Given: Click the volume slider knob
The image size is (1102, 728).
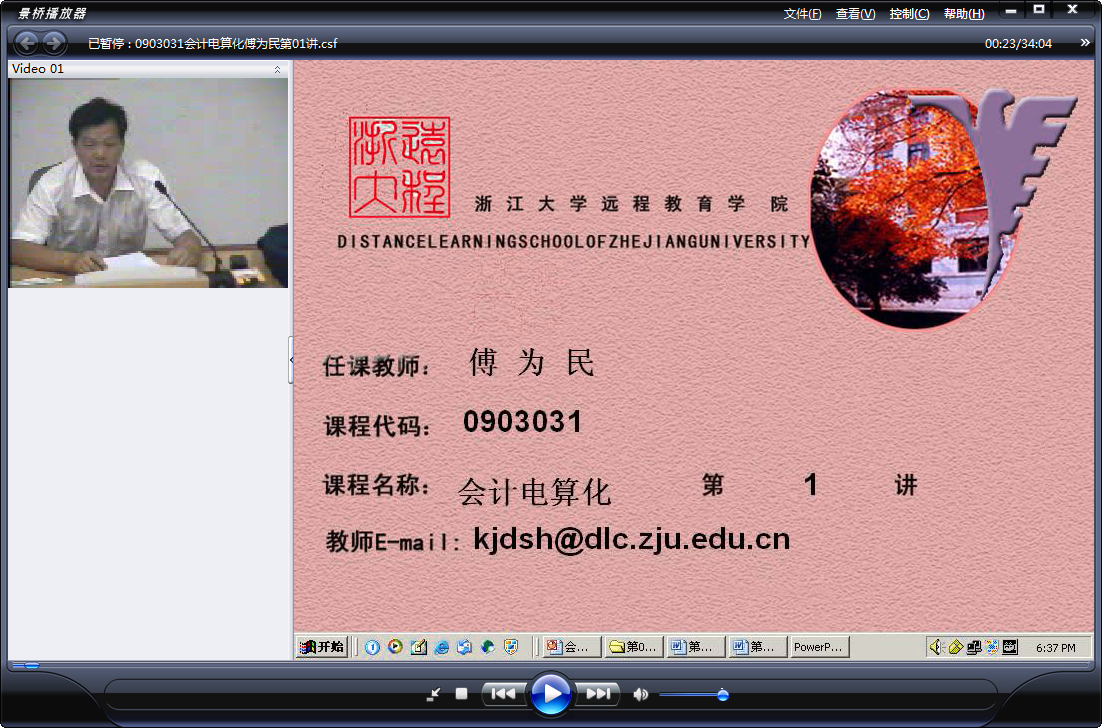Looking at the screenshot, I should coord(722,695).
